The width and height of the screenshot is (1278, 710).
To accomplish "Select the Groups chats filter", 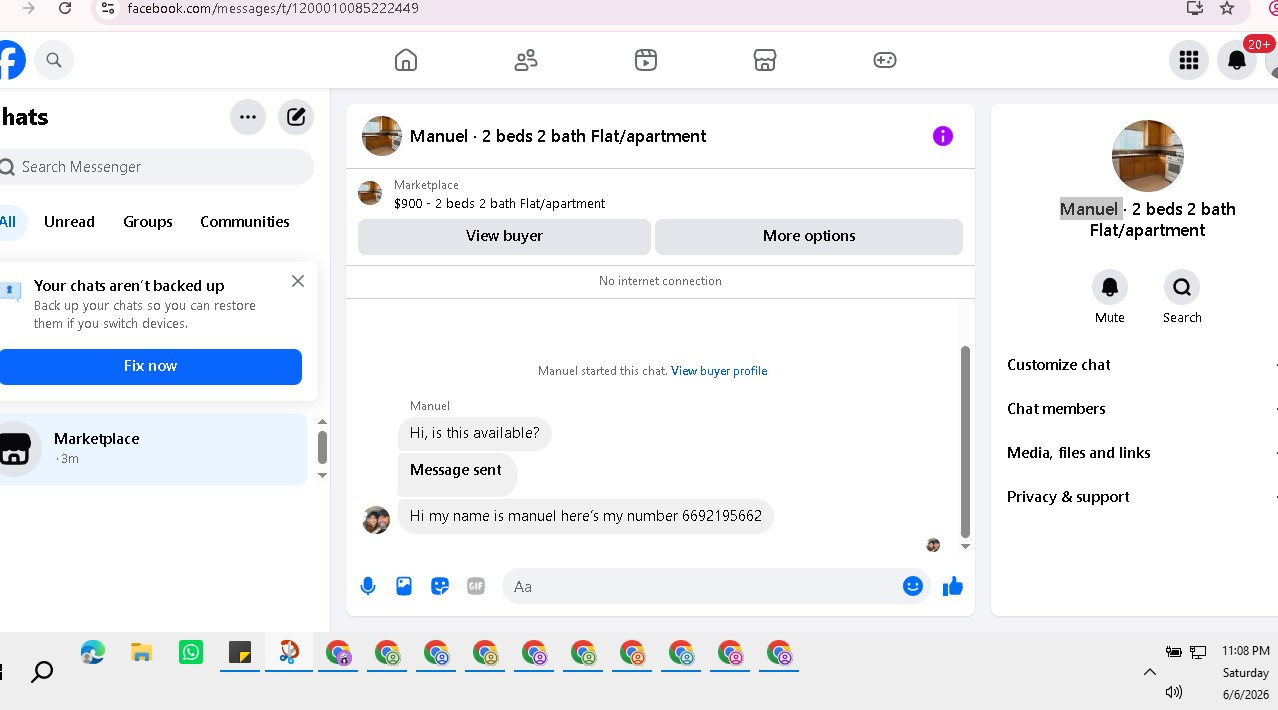I will [x=148, y=222].
